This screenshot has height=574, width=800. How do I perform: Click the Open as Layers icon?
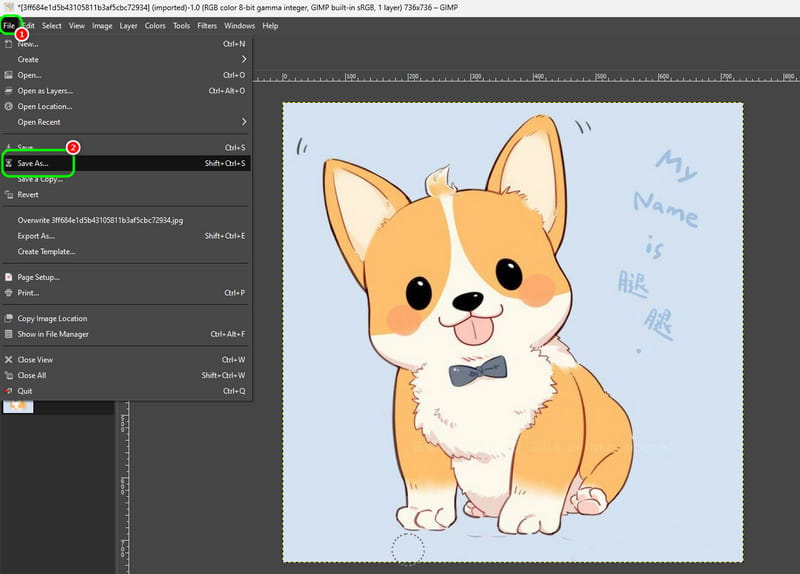(x=9, y=91)
